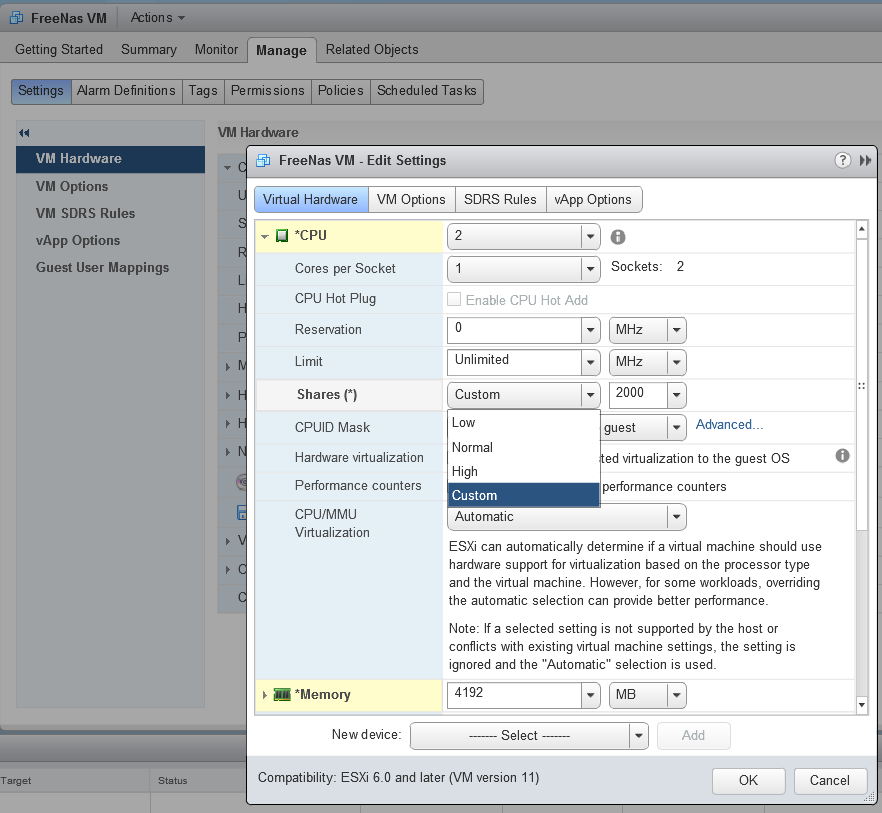Open the New device Select dropdown
This screenshot has height=813, width=882.
pos(638,735)
